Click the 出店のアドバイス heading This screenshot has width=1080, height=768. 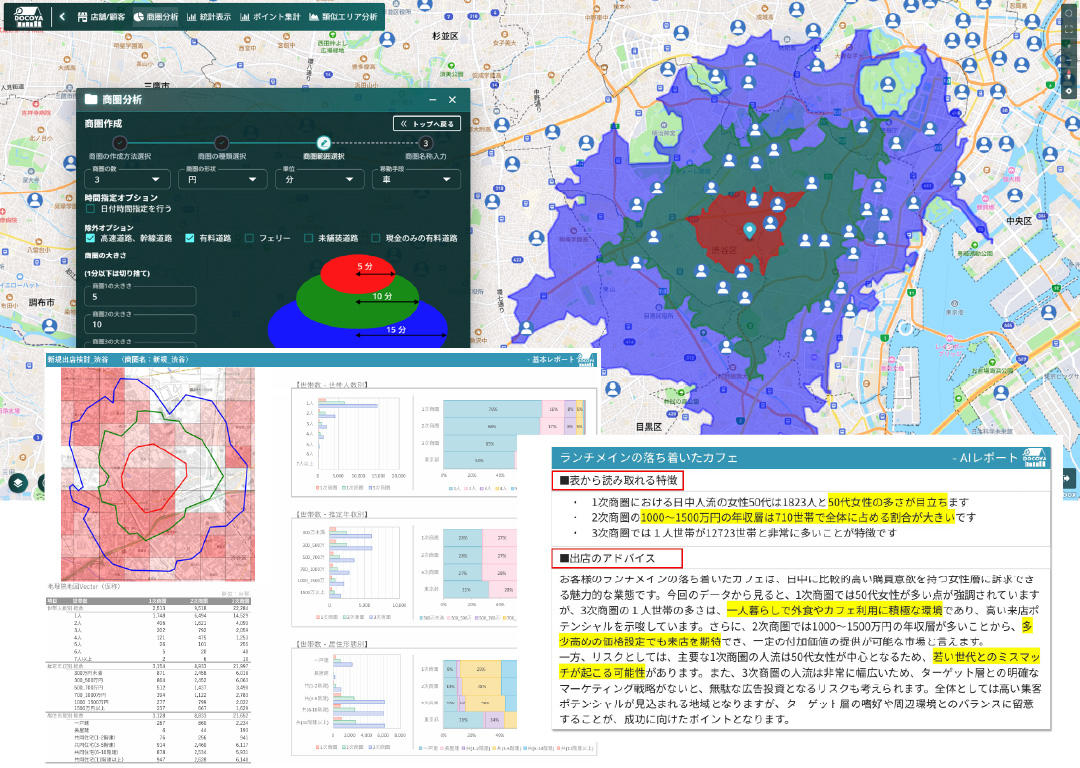click(x=617, y=558)
